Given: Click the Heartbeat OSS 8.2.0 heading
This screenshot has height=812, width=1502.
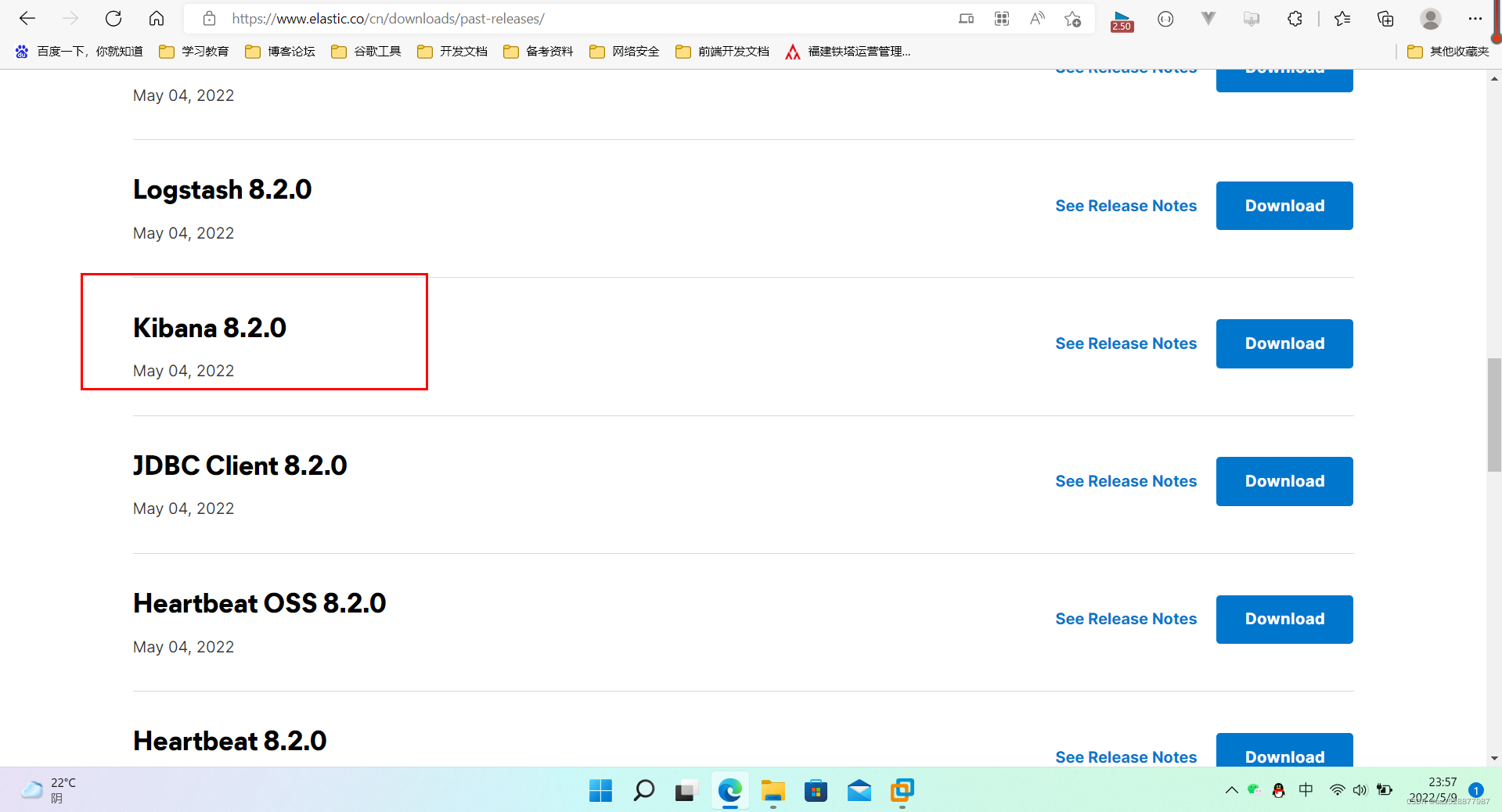Looking at the screenshot, I should click(x=260, y=603).
